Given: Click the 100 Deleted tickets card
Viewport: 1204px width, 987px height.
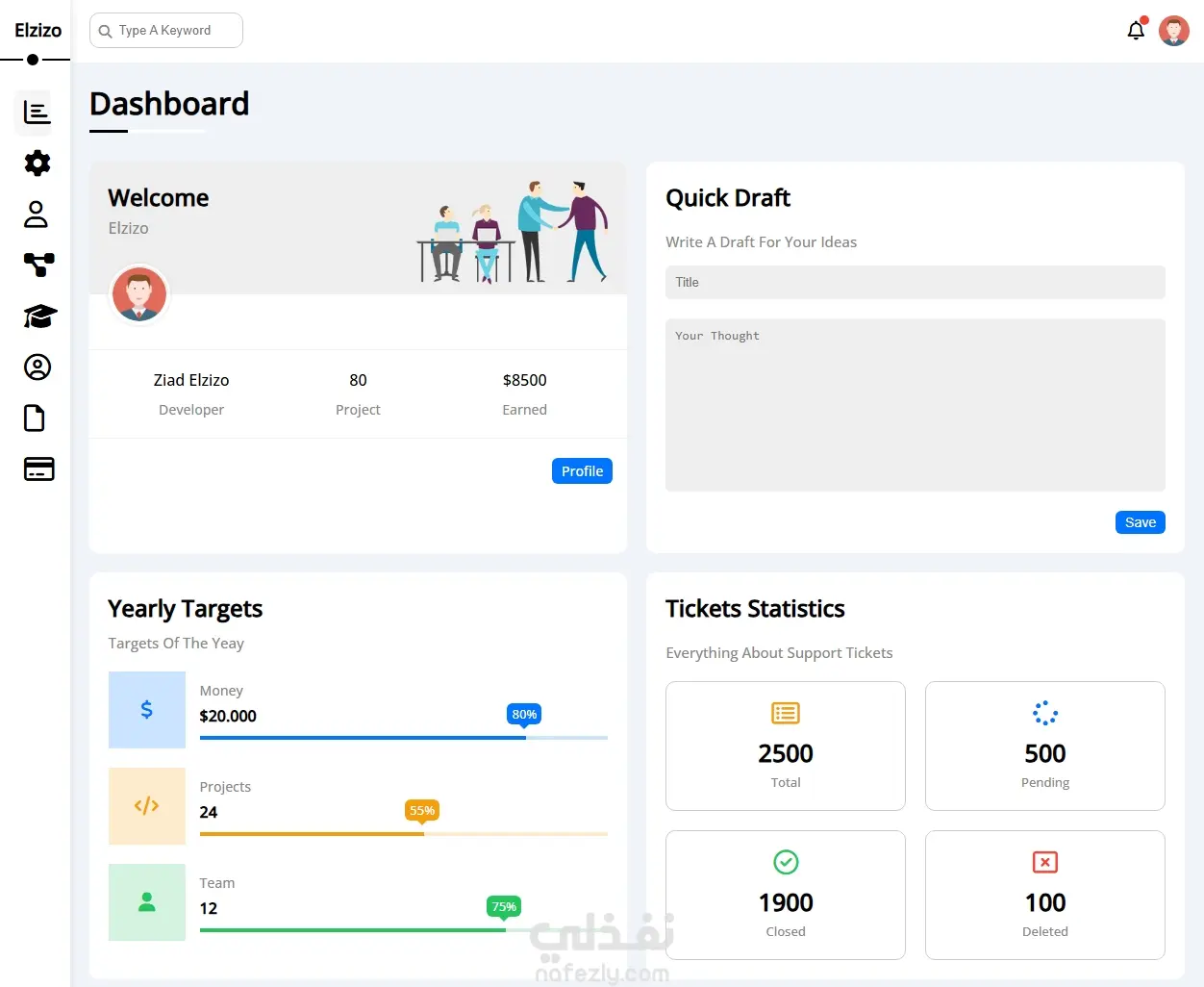Looking at the screenshot, I should tap(1045, 896).
